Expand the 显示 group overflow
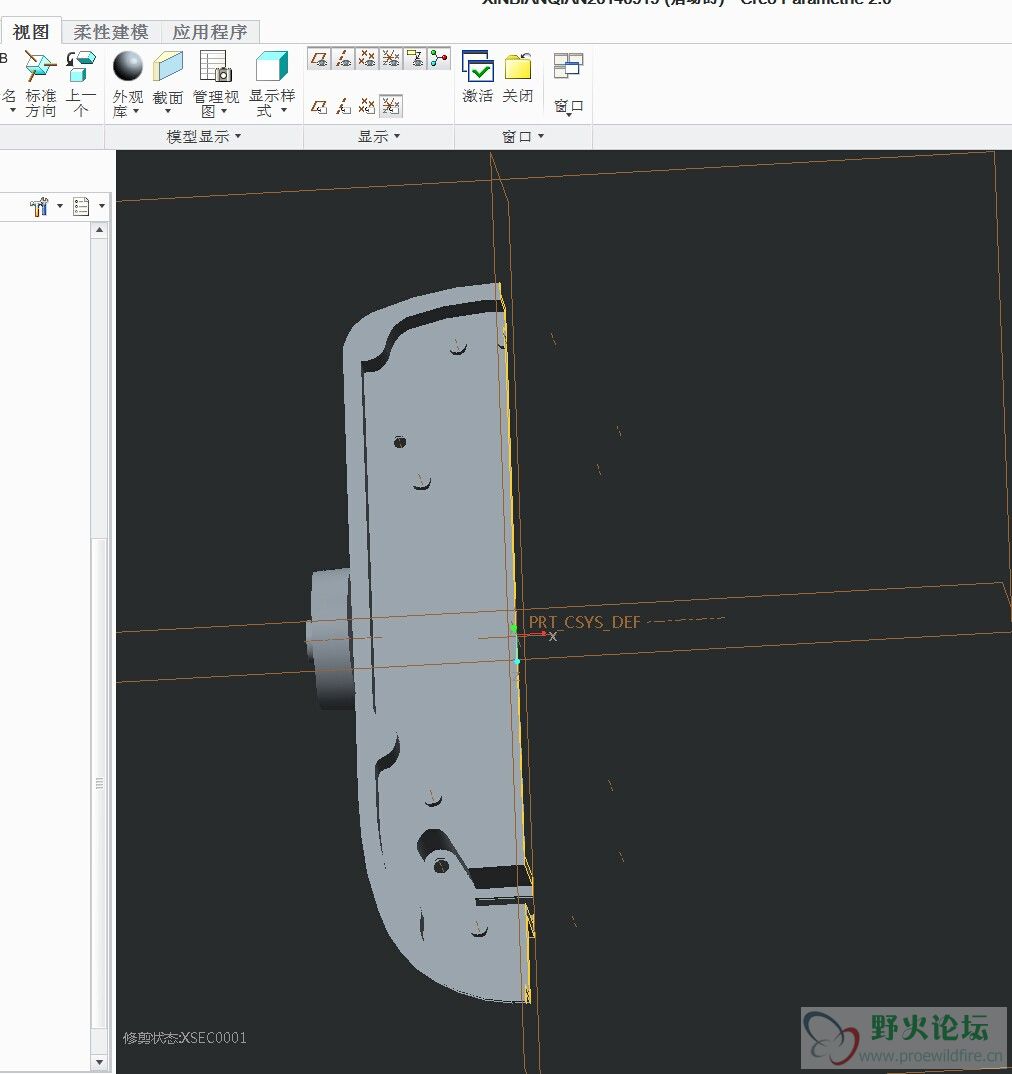Viewport: 1012px width, 1074px height. 379,136
